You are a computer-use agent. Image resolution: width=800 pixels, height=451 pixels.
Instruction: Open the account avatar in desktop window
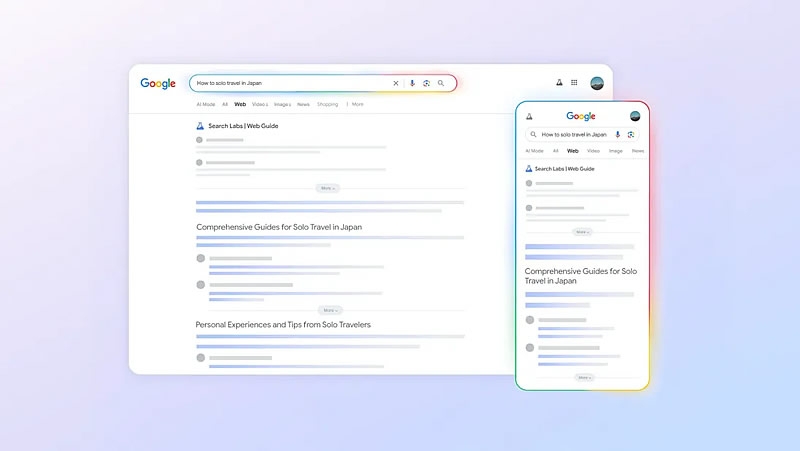pos(597,83)
